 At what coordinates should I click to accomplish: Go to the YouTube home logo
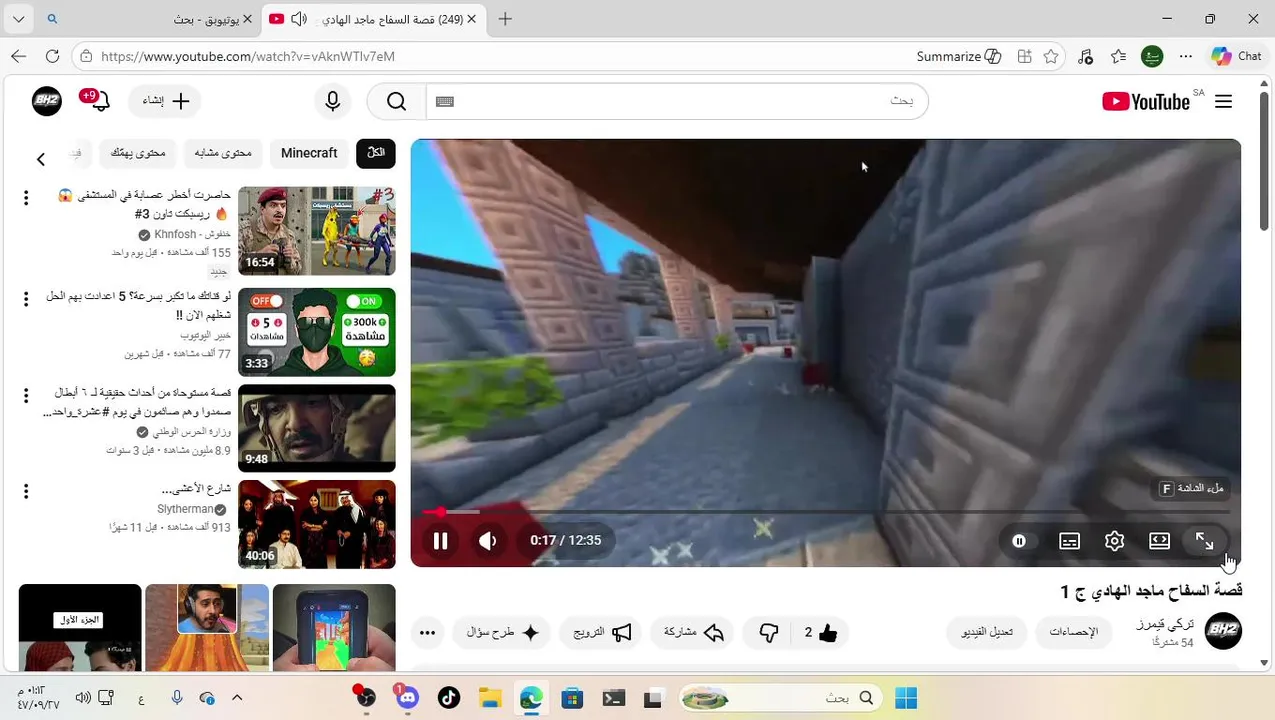point(1146,101)
